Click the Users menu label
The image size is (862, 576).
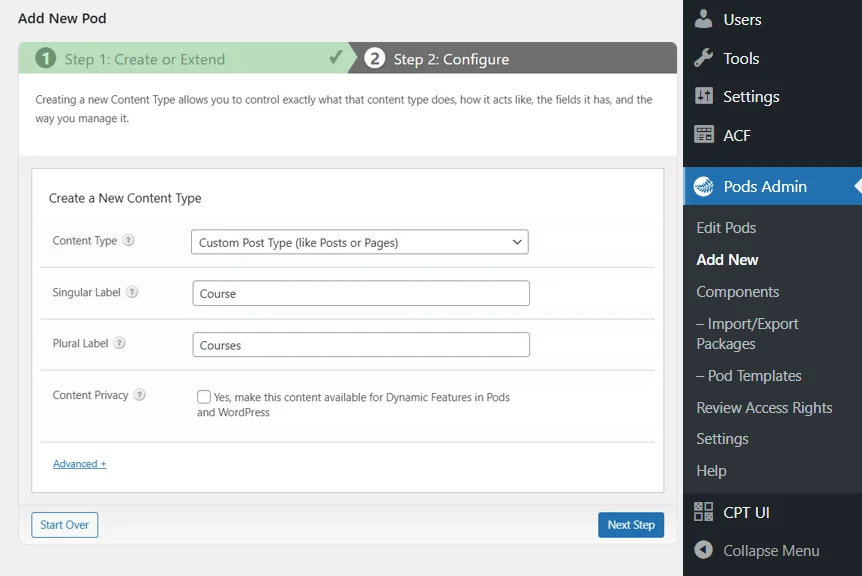pos(742,20)
